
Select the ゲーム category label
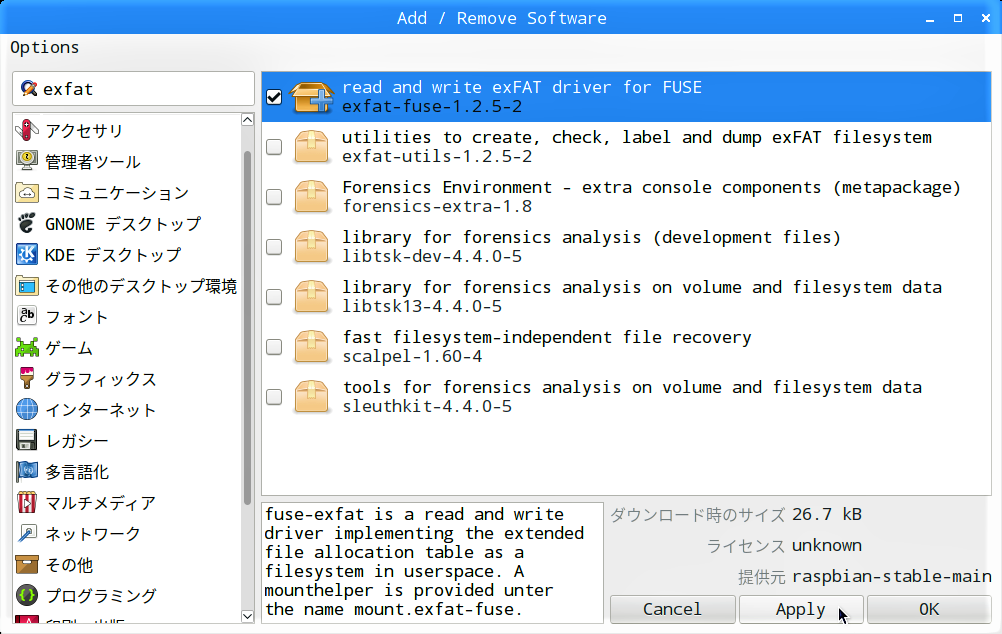click(69, 348)
